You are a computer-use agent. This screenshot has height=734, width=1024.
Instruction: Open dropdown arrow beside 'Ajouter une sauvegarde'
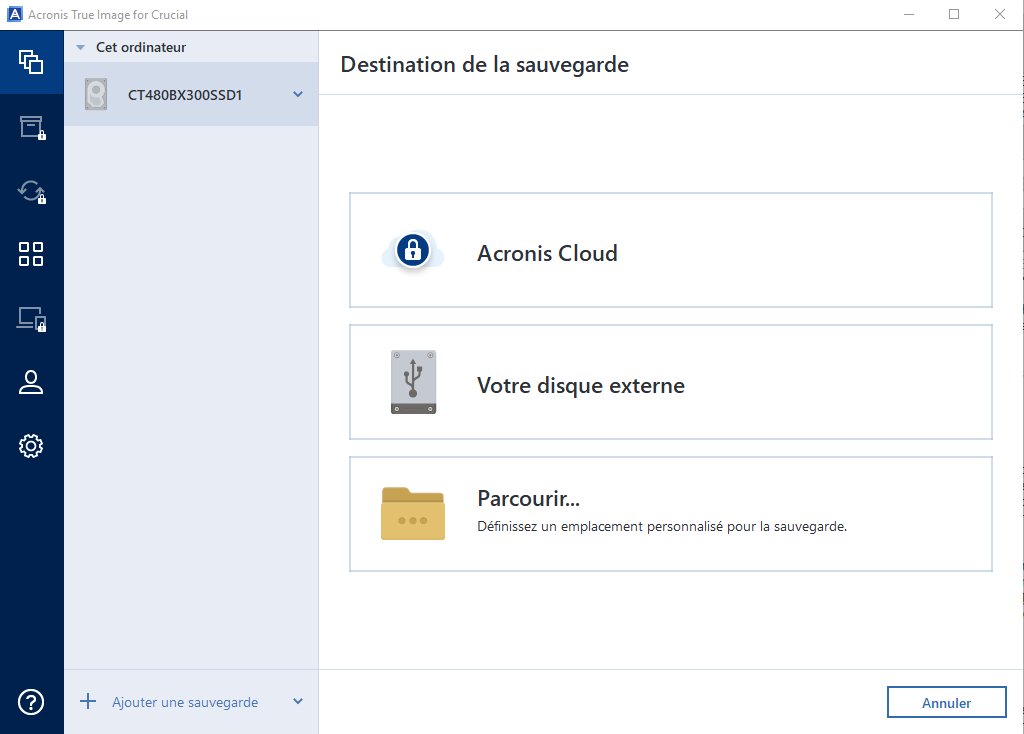point(297,702)
